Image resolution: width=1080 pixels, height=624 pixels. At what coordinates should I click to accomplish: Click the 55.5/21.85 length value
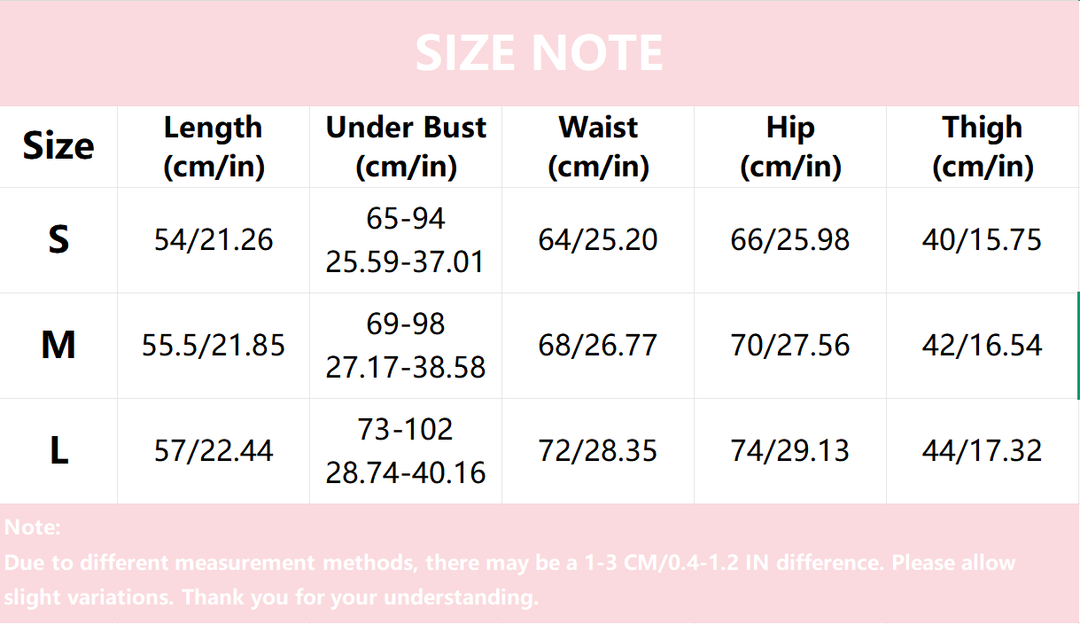pos(214,346)
